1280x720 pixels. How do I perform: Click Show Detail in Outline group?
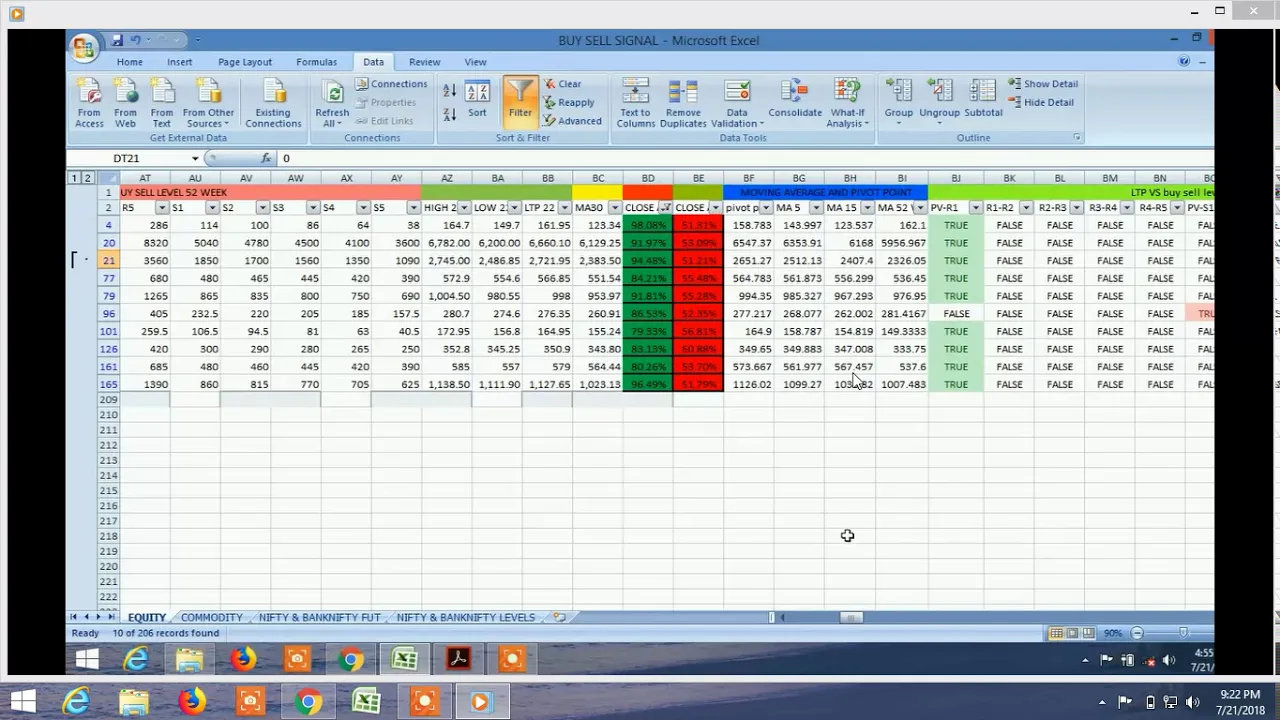[x=1043, y=84]
